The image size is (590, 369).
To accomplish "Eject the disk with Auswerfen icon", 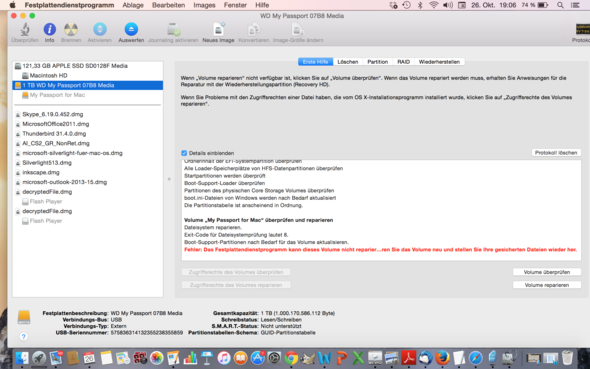I will click(131, 29).
